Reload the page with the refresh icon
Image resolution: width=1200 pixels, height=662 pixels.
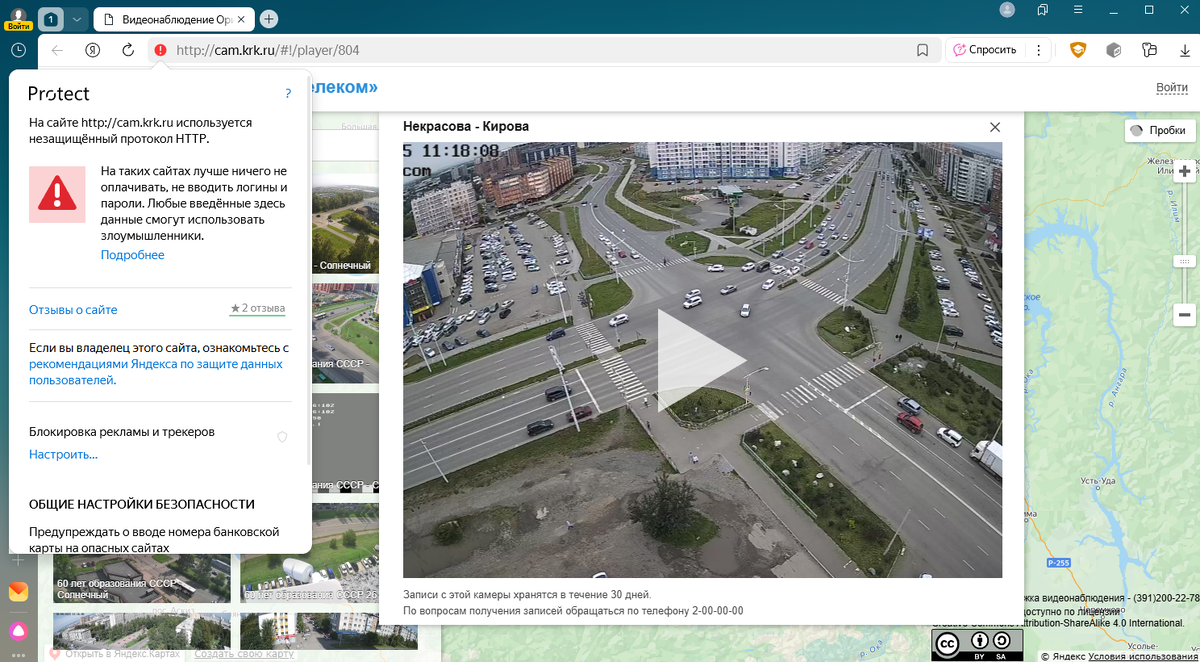click(x=127, y=48)
